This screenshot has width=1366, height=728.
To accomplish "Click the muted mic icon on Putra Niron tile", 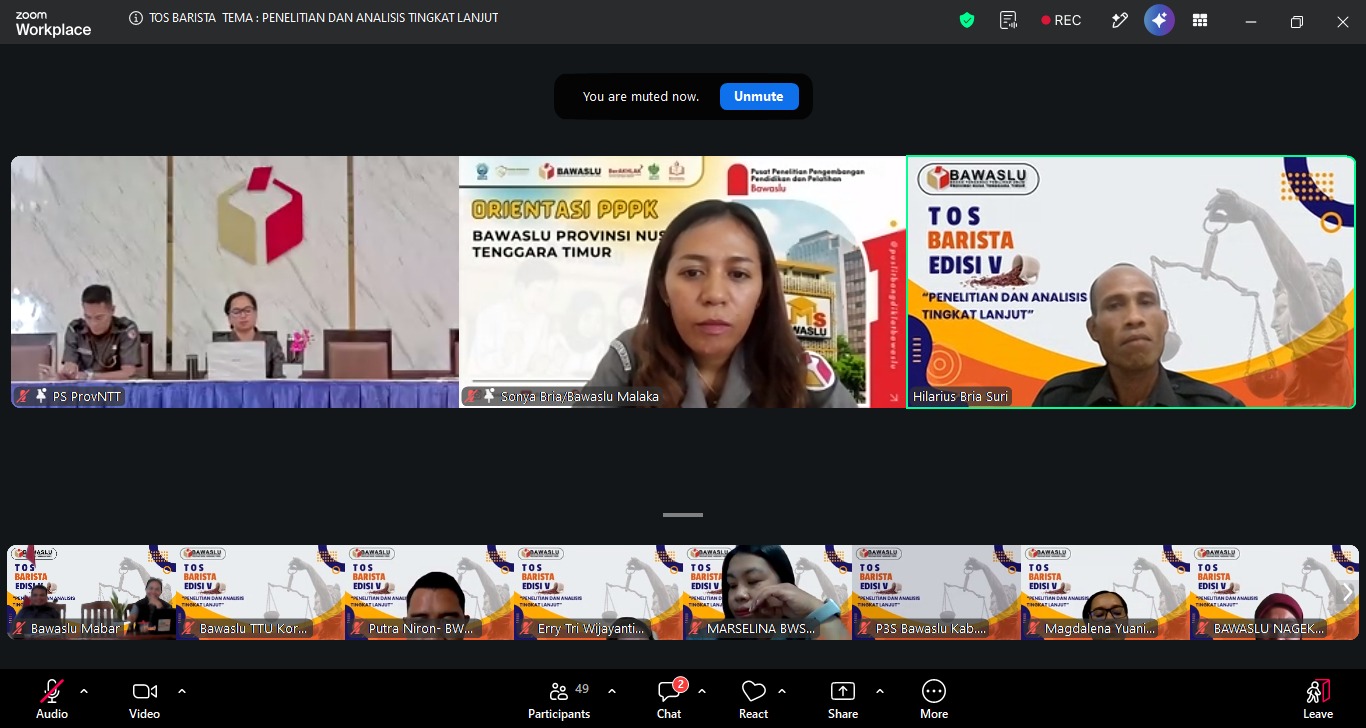I will click(358, 629).
